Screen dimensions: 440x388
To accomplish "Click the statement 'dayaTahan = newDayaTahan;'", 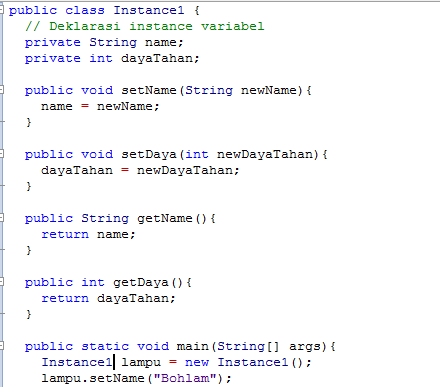I will 140,170.
